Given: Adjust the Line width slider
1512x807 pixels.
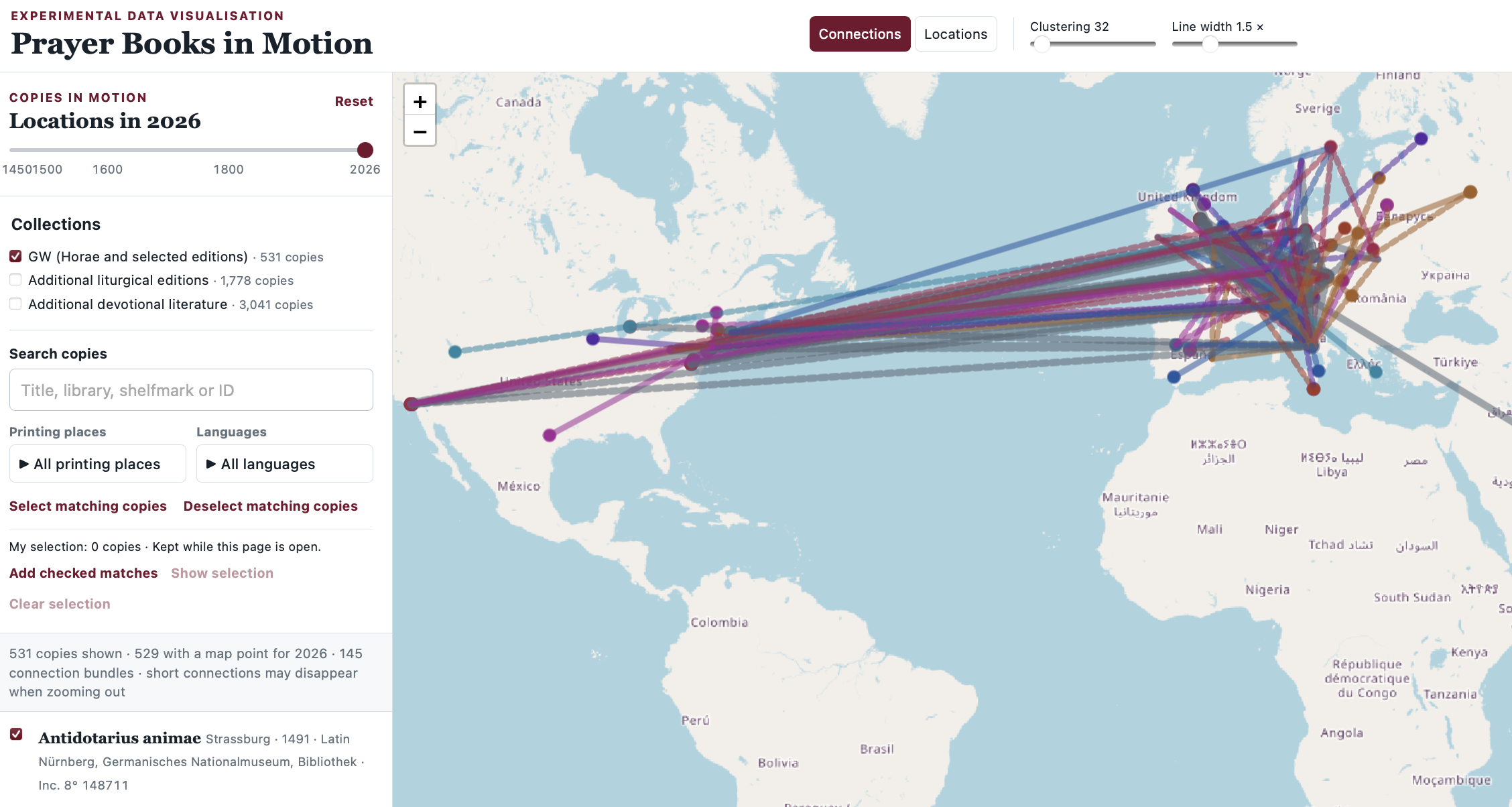Looking at the screenshot, I should tap(1235, 44).
